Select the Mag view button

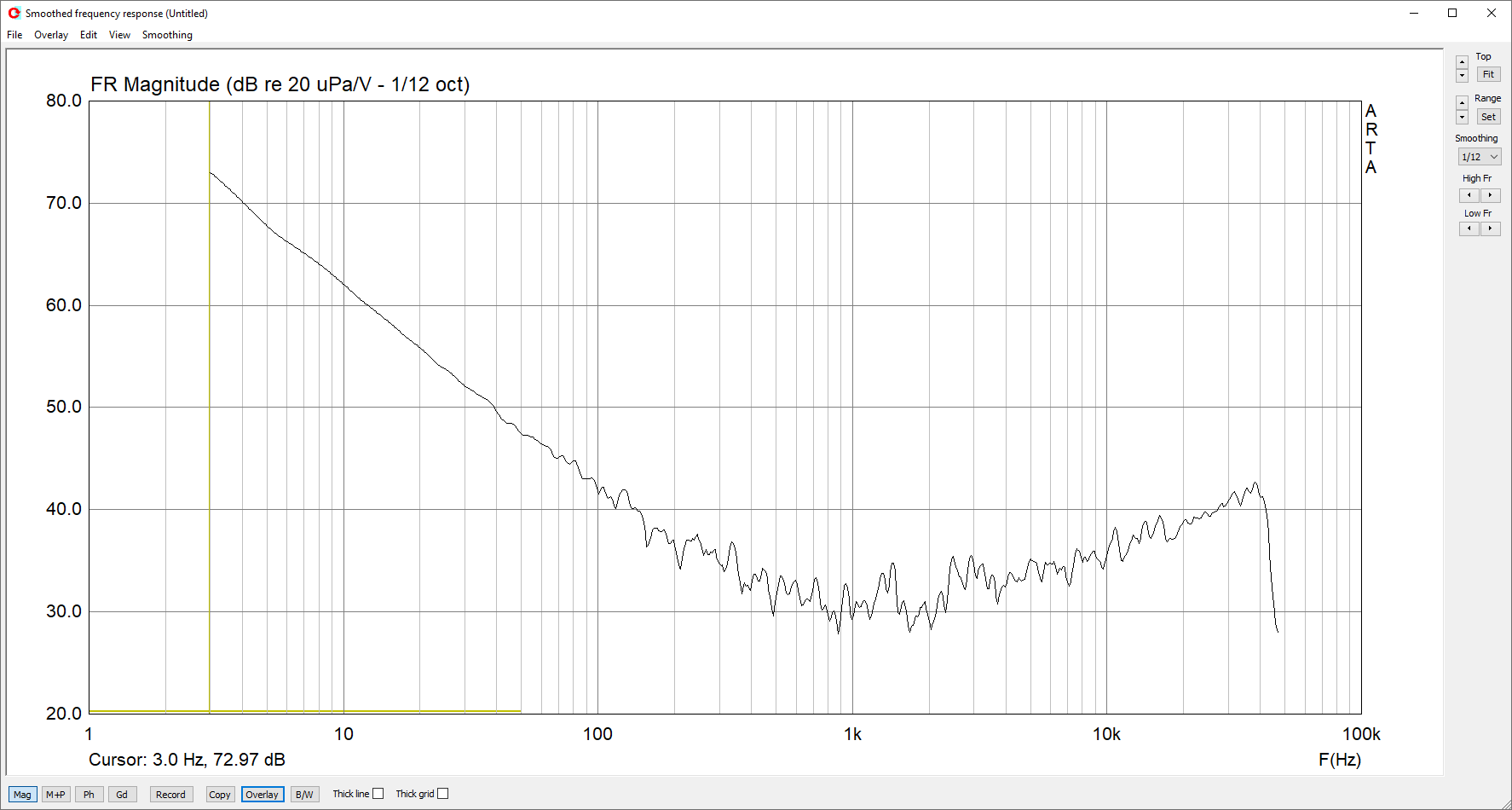coord(22,795)
